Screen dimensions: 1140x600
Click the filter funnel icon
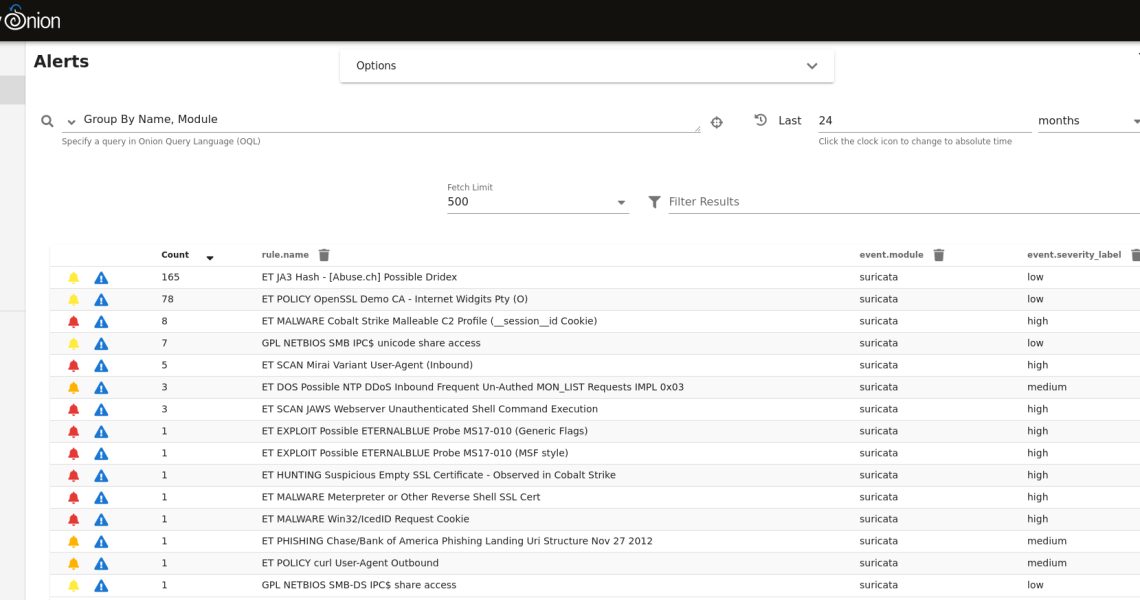(x=654, y=202)
